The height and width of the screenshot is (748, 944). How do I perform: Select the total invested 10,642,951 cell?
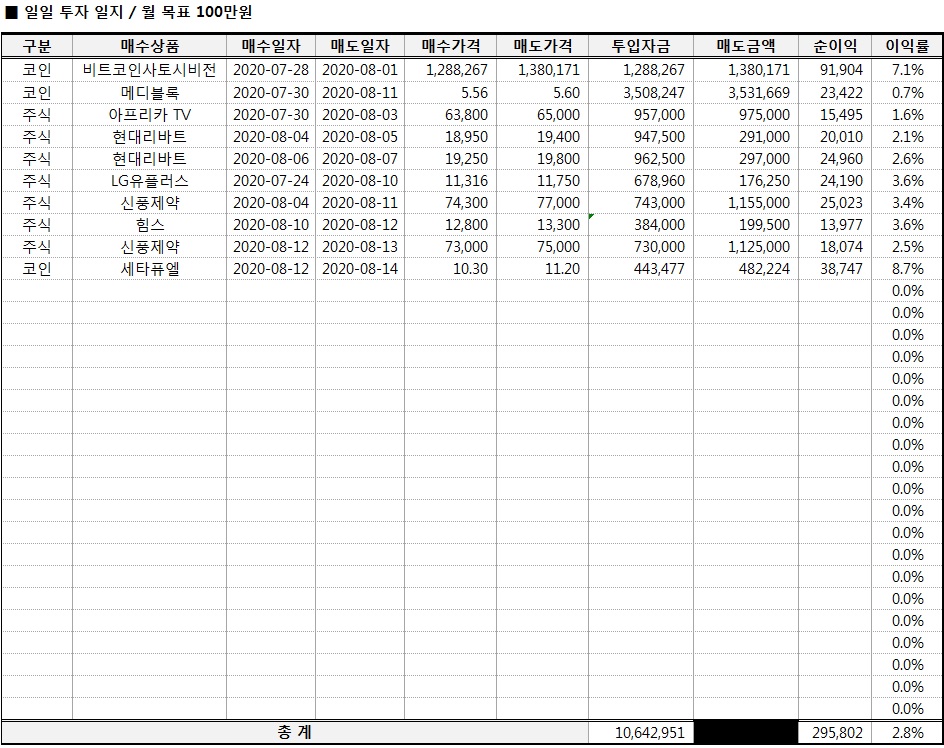641,732
